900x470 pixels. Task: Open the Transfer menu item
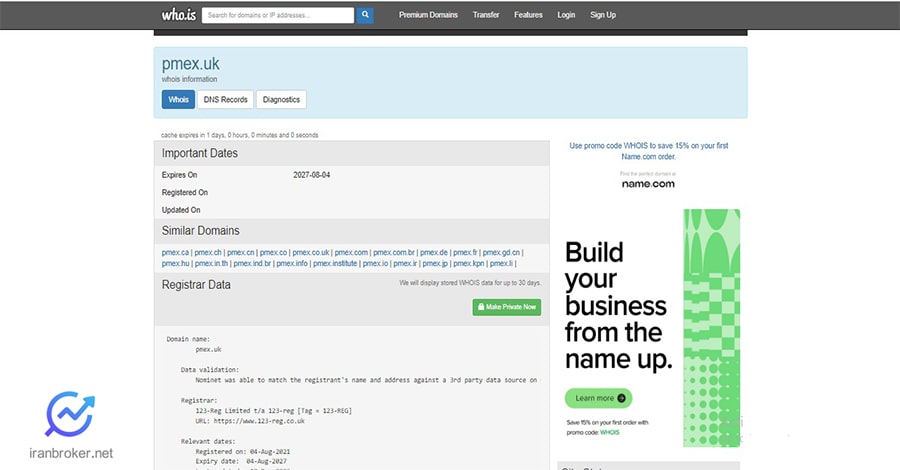pos(486,15)
